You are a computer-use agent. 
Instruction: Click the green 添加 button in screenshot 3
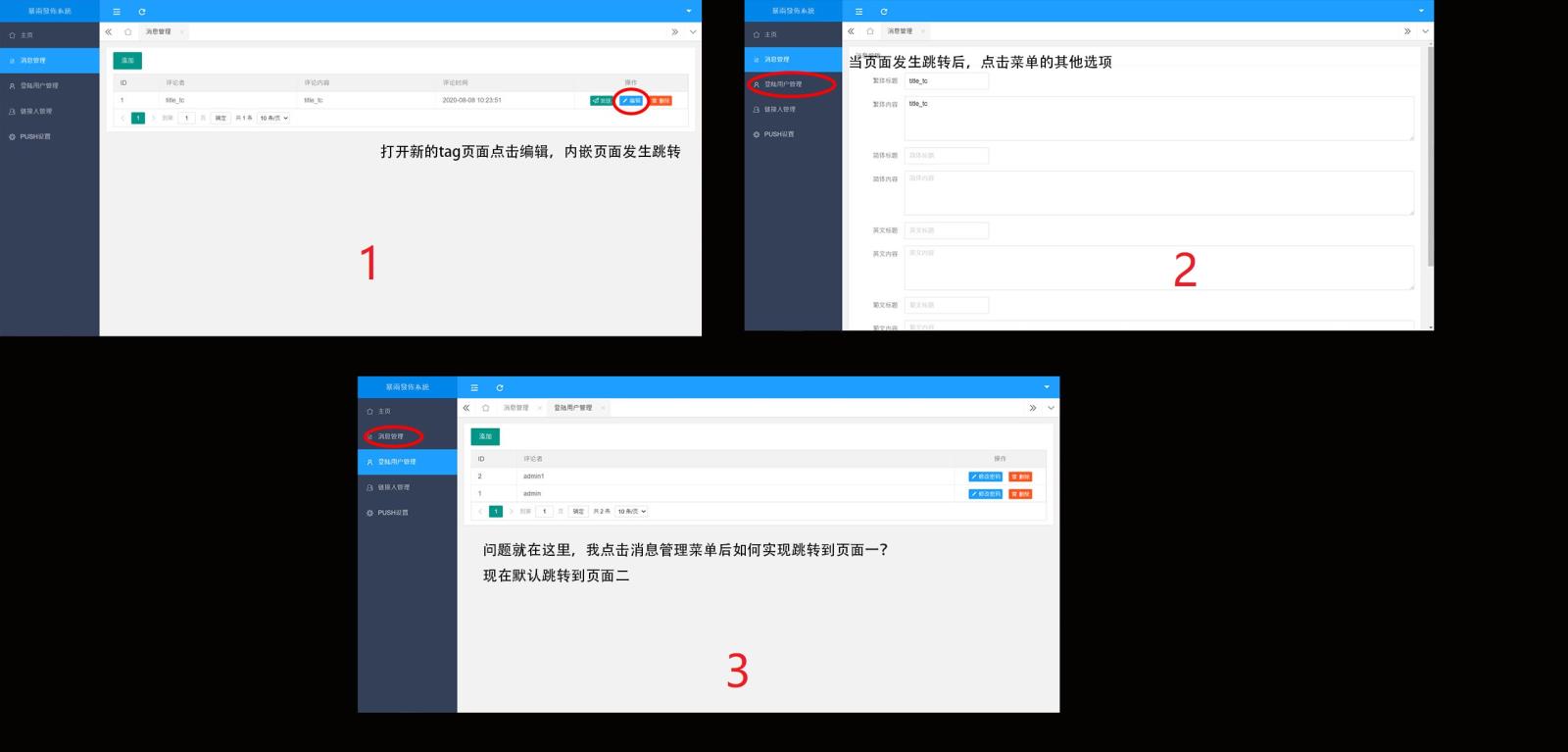485,436
